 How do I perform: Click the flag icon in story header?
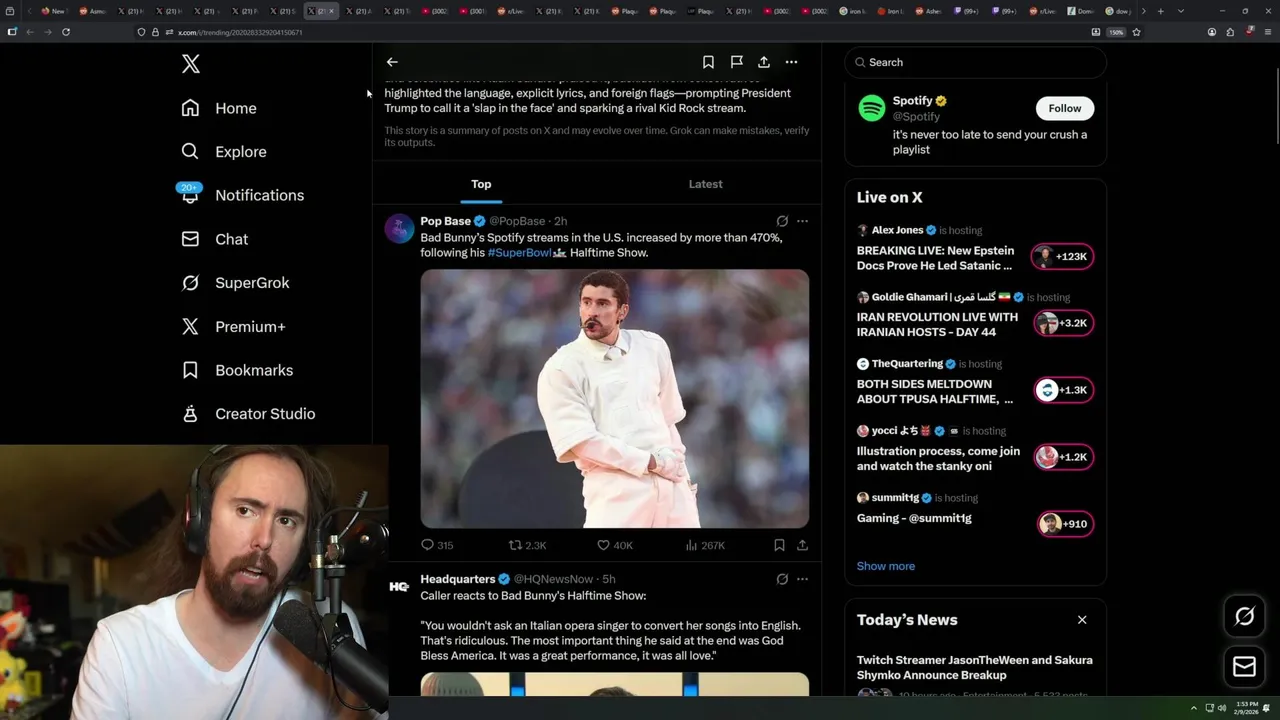(736, 62)
